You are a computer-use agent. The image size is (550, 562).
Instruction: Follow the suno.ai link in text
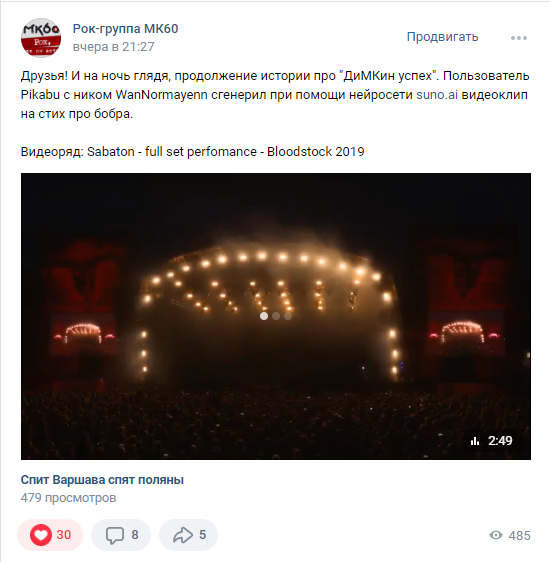tap(437, 95)
